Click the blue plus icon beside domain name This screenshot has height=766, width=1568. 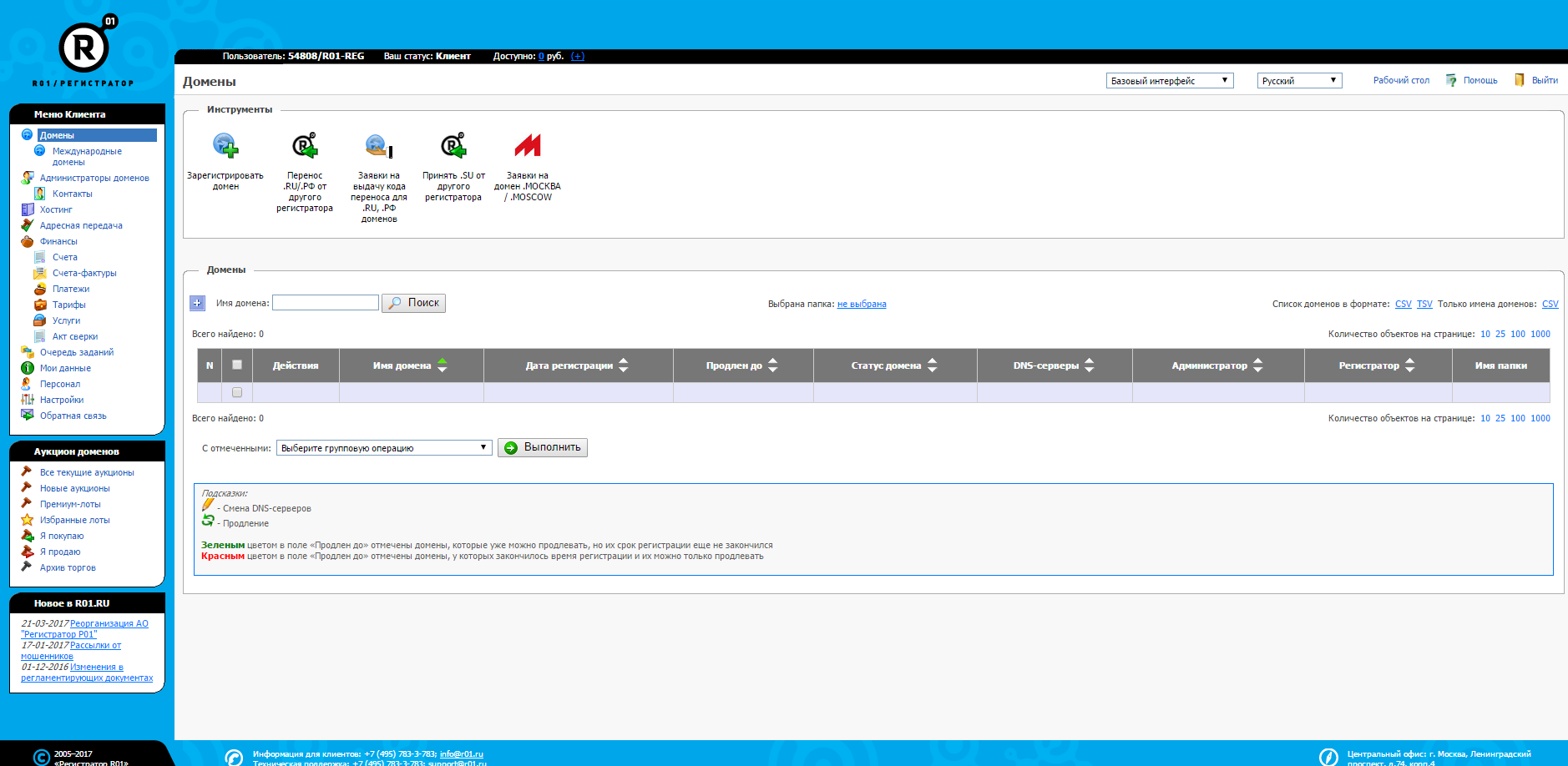pos(197,303)
